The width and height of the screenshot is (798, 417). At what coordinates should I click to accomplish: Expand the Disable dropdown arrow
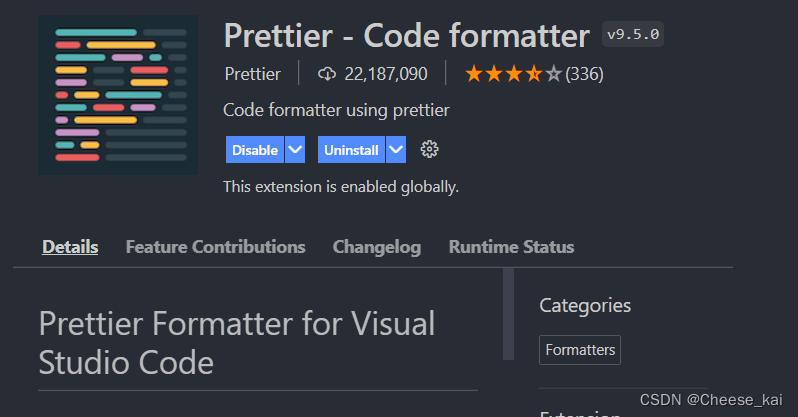(x=295, y=150)
